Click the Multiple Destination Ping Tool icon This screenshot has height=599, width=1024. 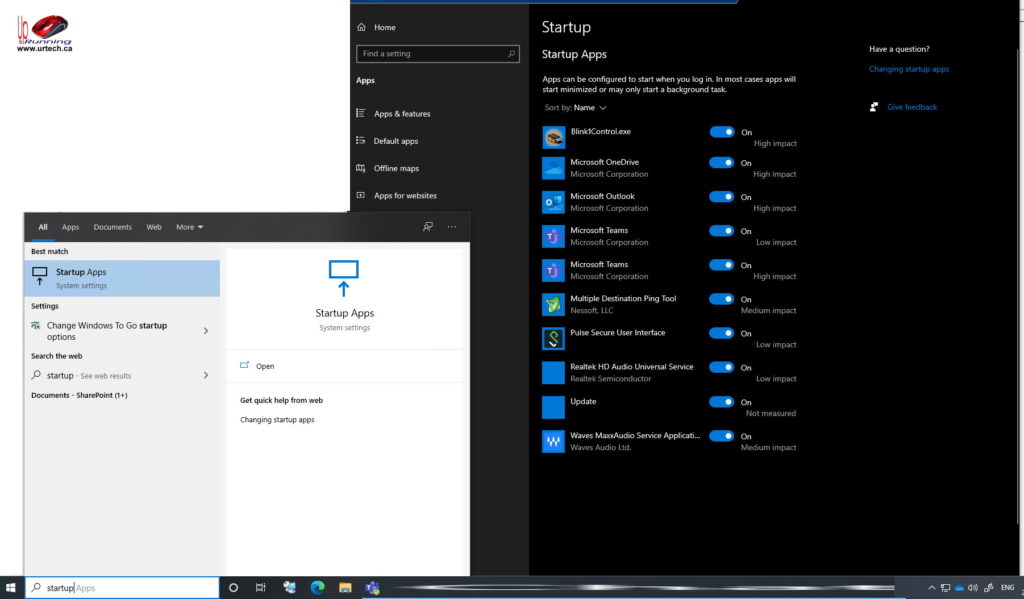tap(553, 304)
